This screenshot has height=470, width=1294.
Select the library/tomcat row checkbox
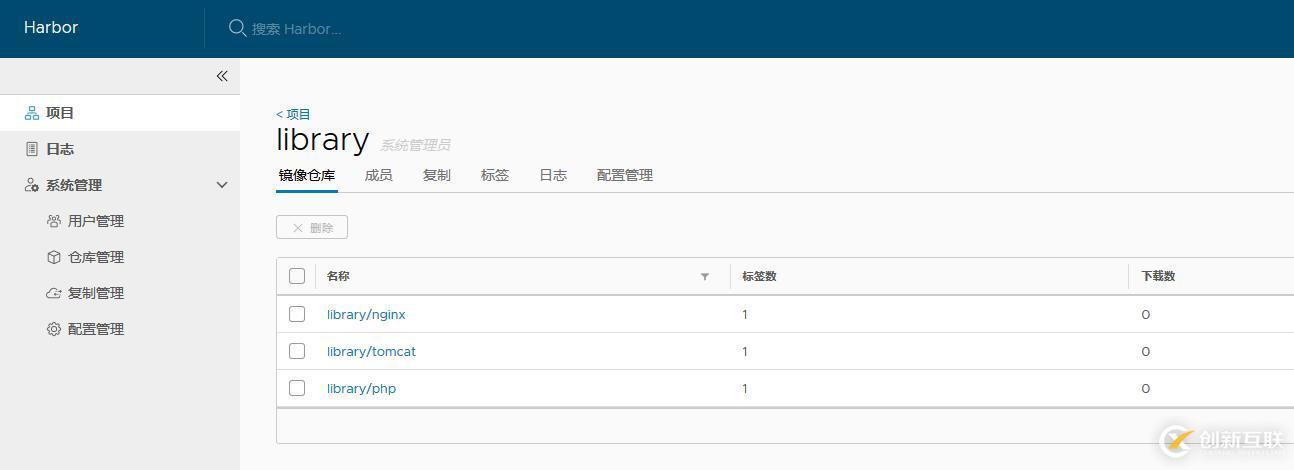click(x=297, y=351)
